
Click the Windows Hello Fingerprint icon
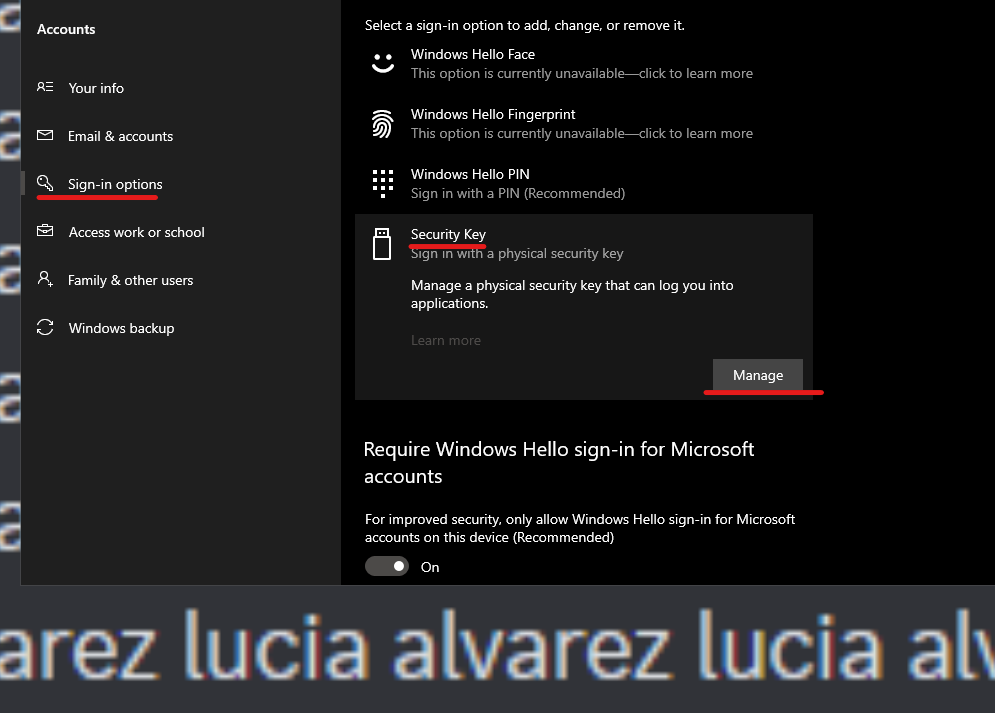(382, 123)
